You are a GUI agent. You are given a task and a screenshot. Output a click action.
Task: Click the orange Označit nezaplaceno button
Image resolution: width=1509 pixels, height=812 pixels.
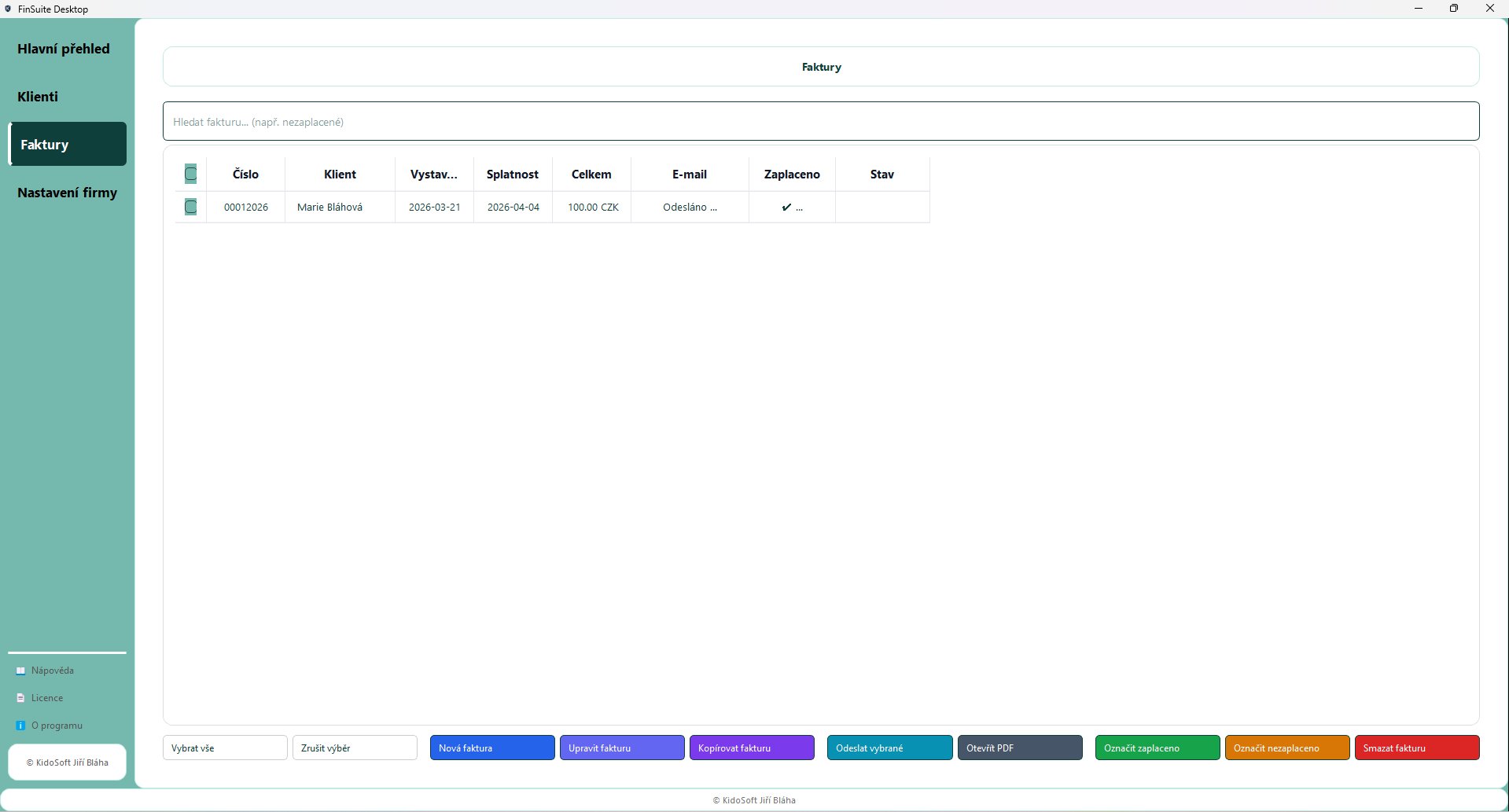click(1286, 748)
